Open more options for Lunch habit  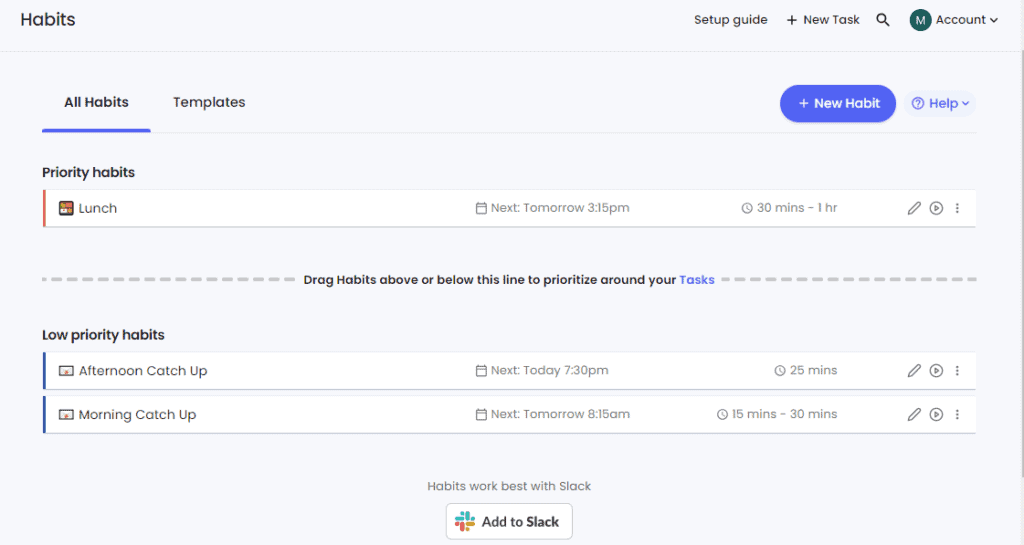point(957,208)
